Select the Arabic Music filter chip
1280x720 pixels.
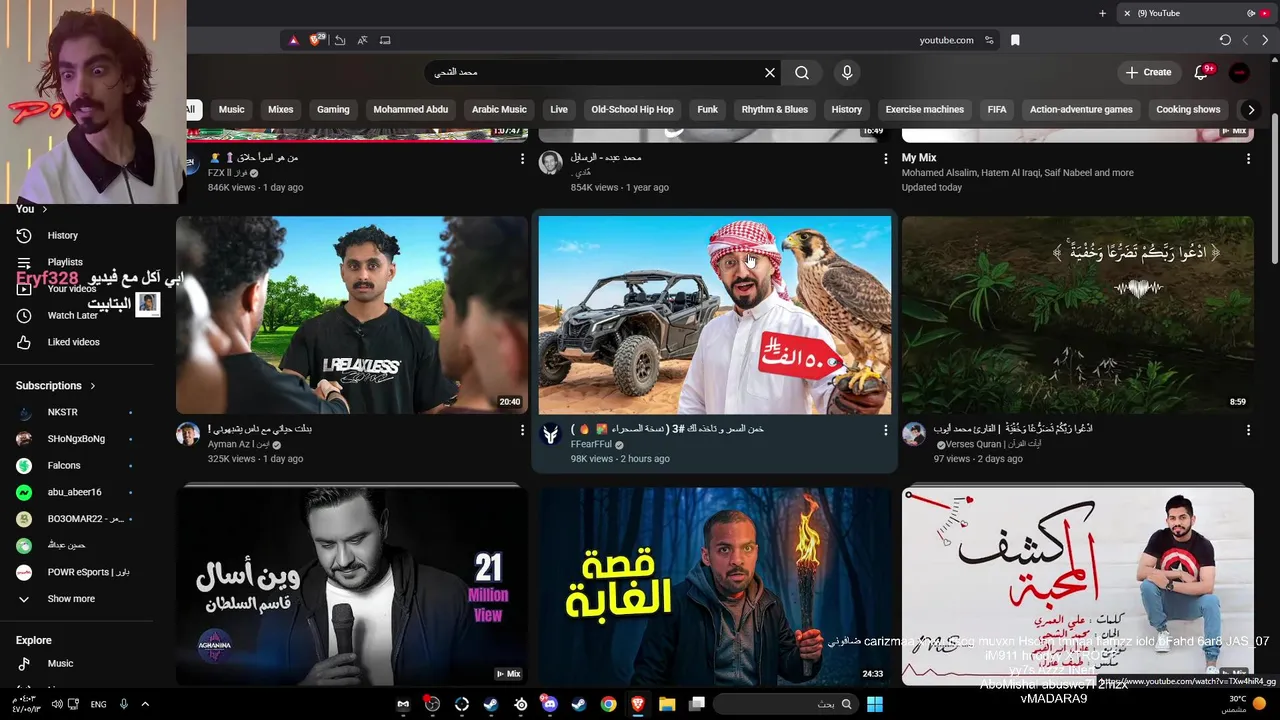coord(499,110)
